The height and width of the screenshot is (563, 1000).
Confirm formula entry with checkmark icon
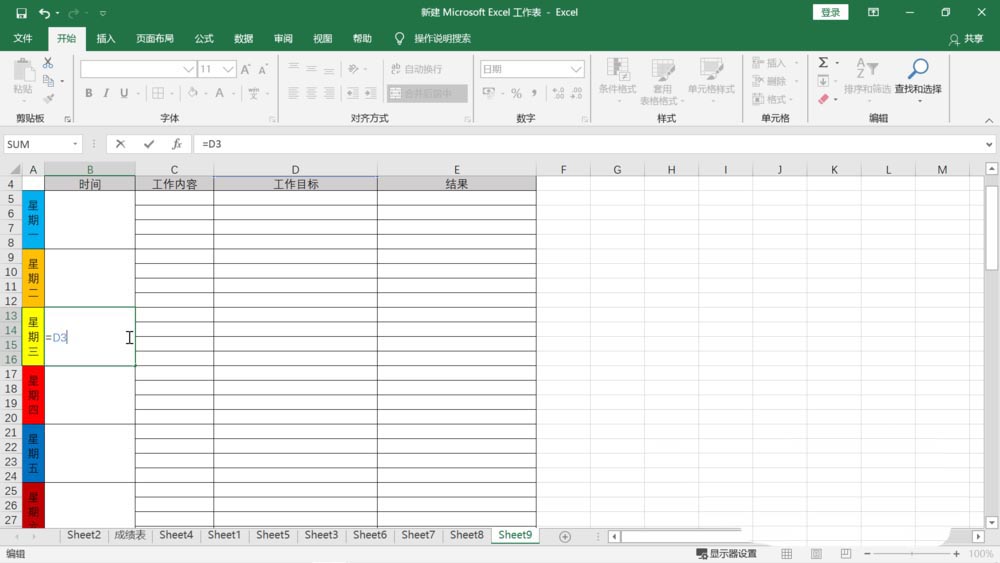(x=149, y=144)
